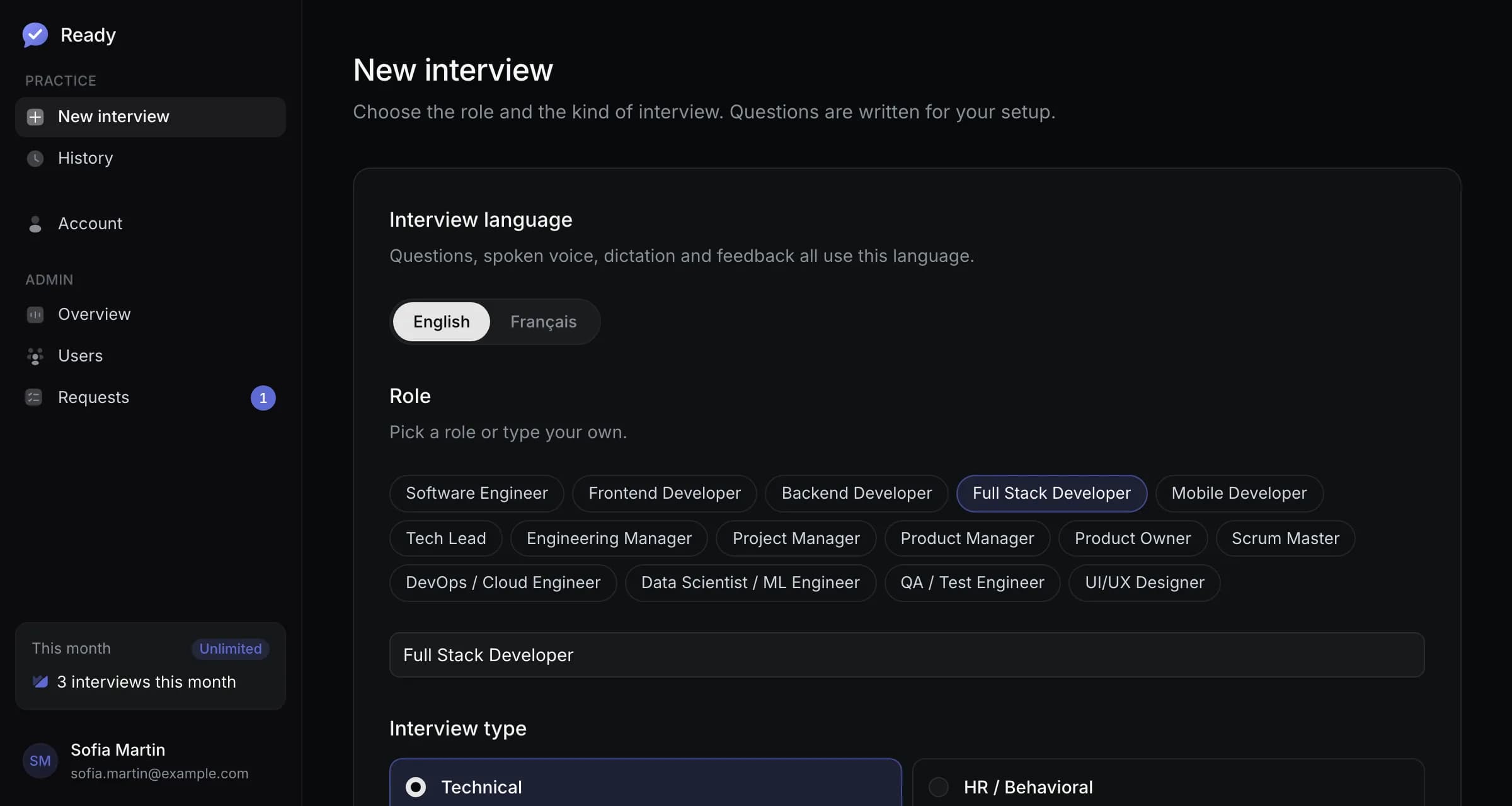The image size is (1512, 806).
Task: Click the person icon beside Account
Action: click(35, 224)
